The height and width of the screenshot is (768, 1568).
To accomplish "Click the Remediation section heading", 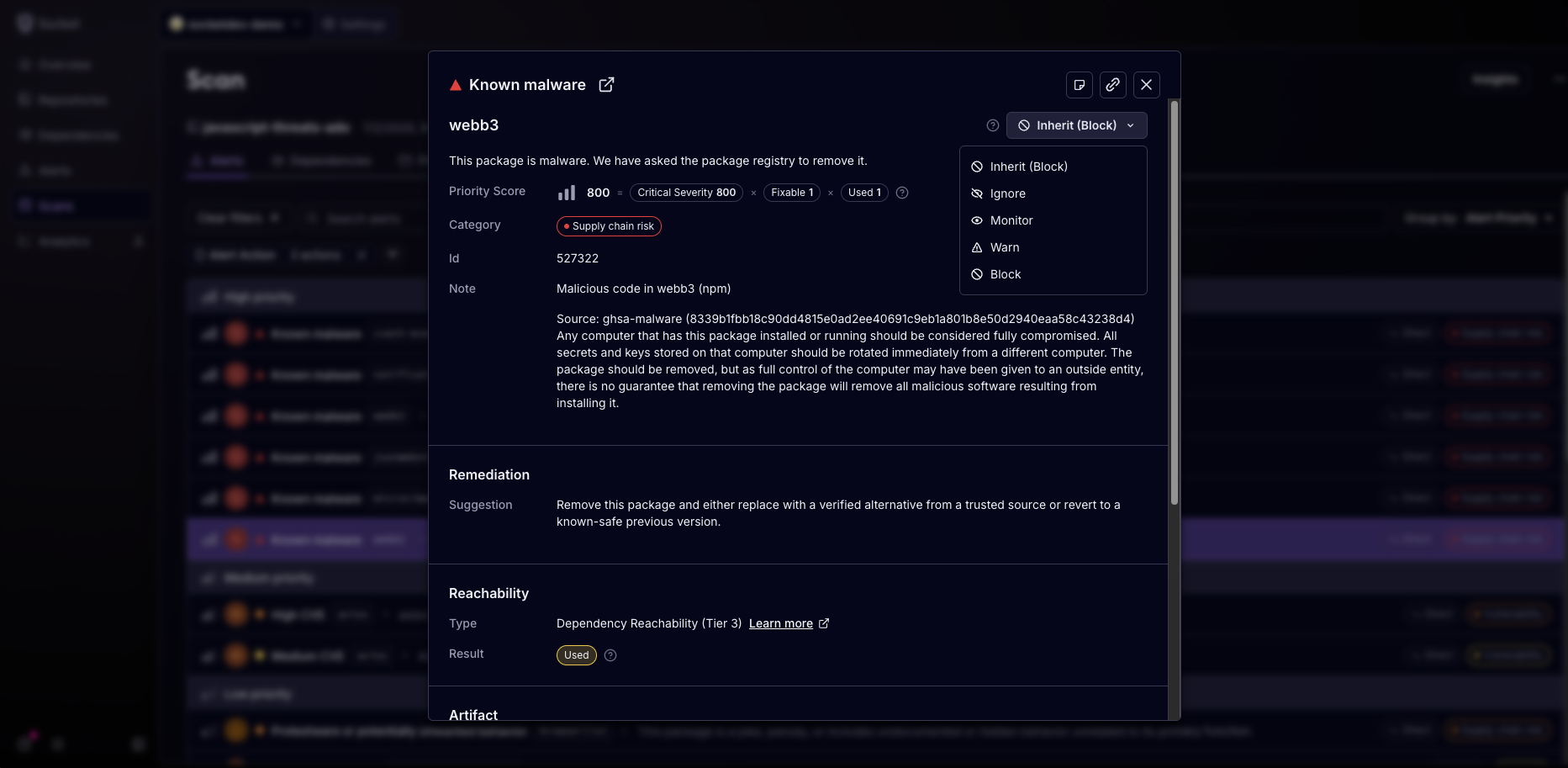I will pyautogui.click(x=489, y=475).
